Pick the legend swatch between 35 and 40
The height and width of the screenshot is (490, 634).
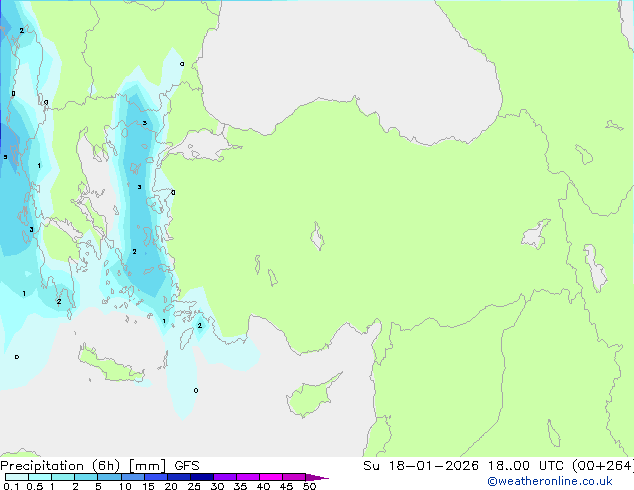click(248, 477)
